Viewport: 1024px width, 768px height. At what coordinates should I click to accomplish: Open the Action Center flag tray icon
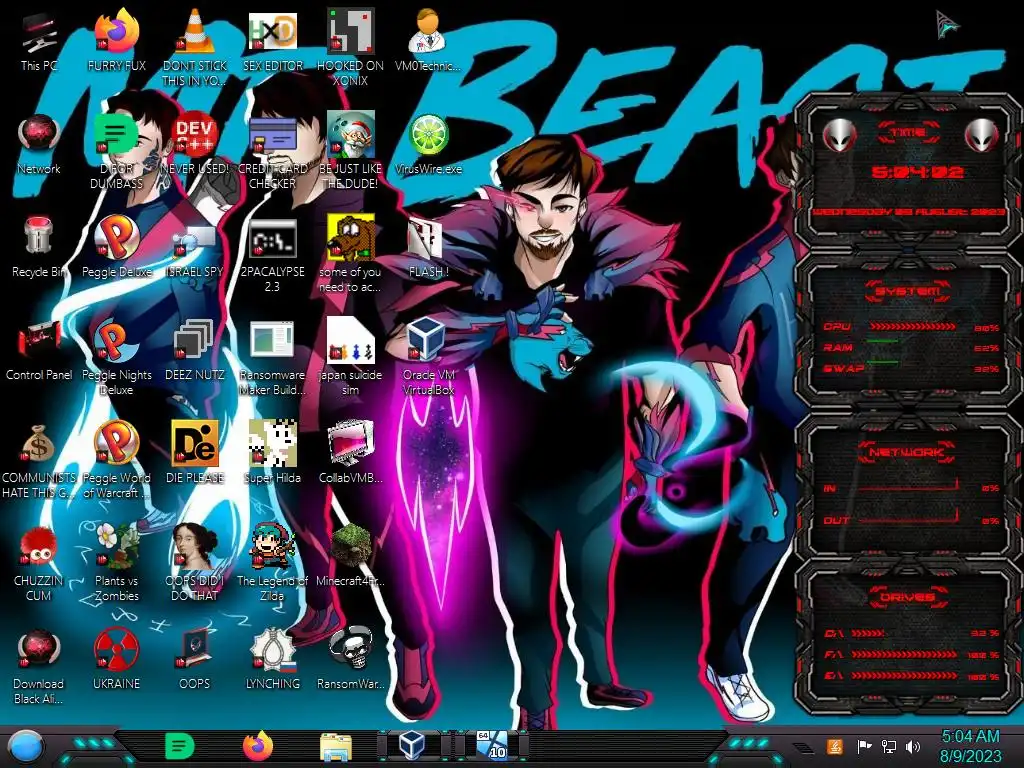[x=864, y=746]
